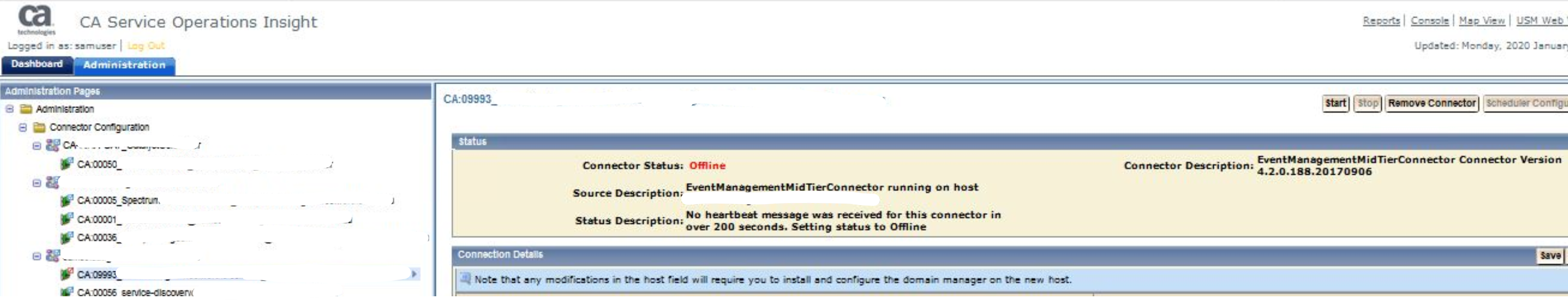The width and height of the screenshot is (1568, 300).
Task: Click arrow at end of CA:09993_ row
Action: (415, 275)
